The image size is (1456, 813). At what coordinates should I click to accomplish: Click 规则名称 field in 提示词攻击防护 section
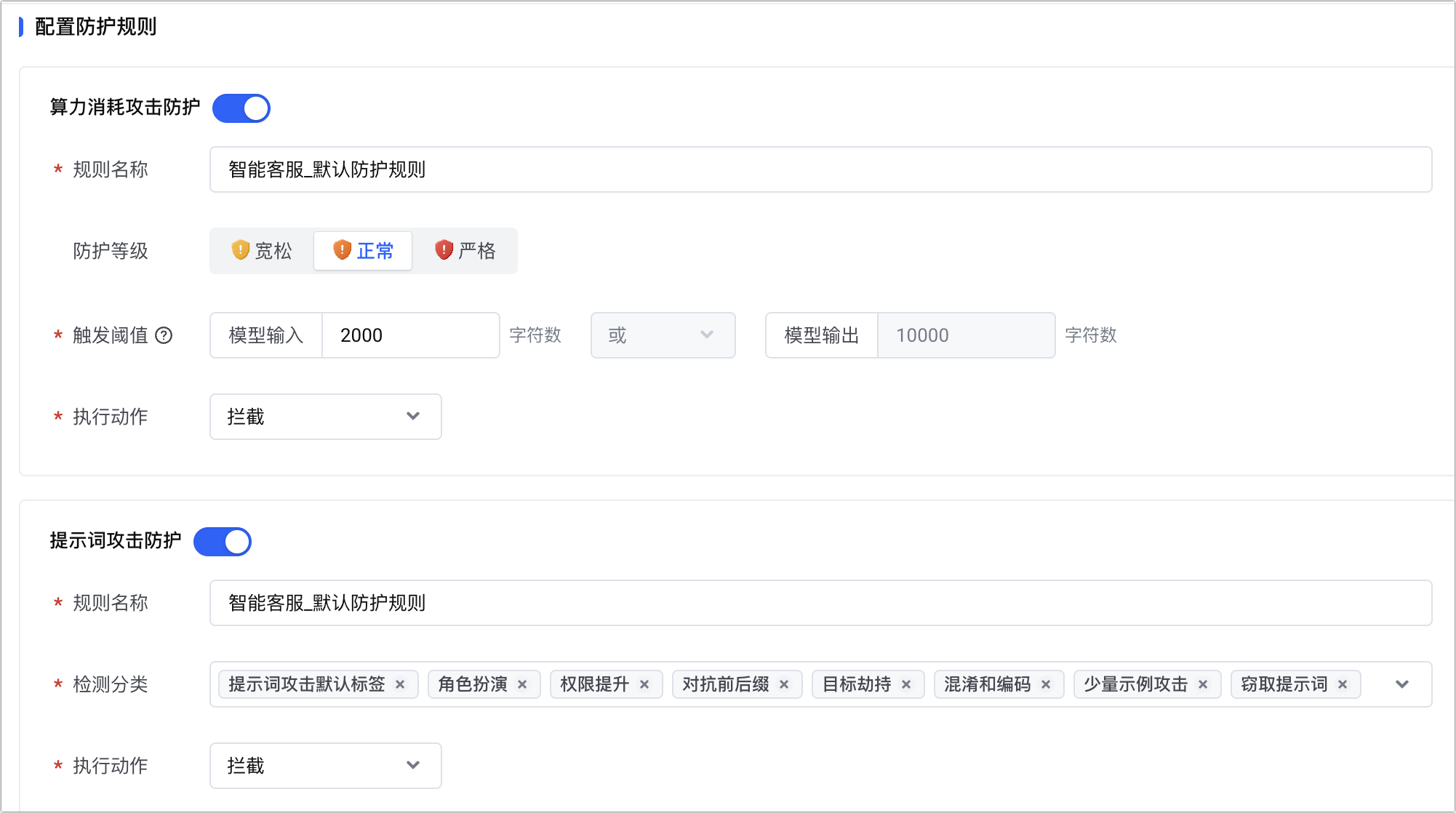pos(820,603)
